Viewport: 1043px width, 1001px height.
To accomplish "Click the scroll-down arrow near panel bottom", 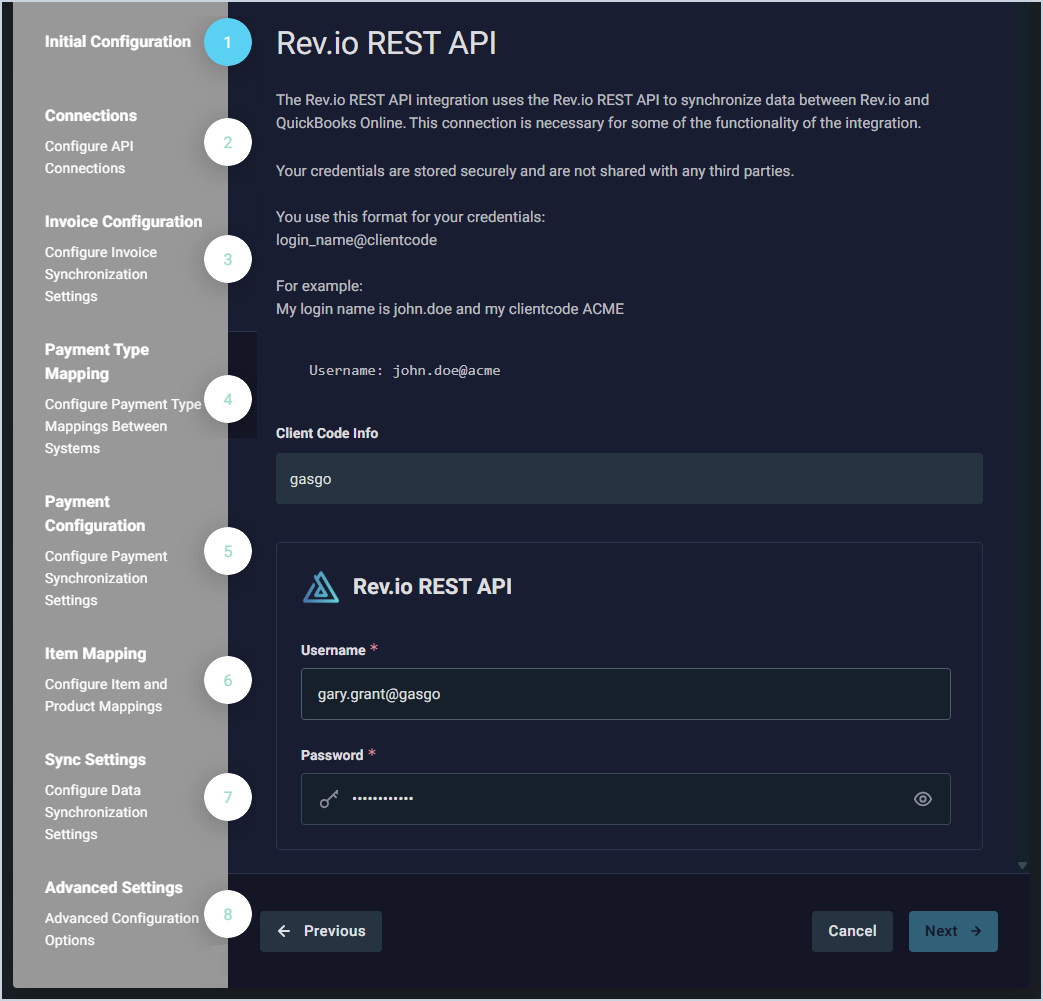I will 1022,865.
